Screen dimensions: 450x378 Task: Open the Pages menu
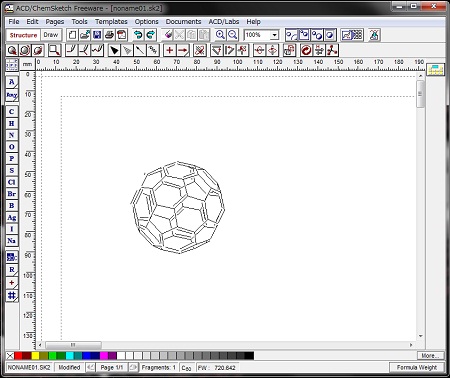coord(55,22)
